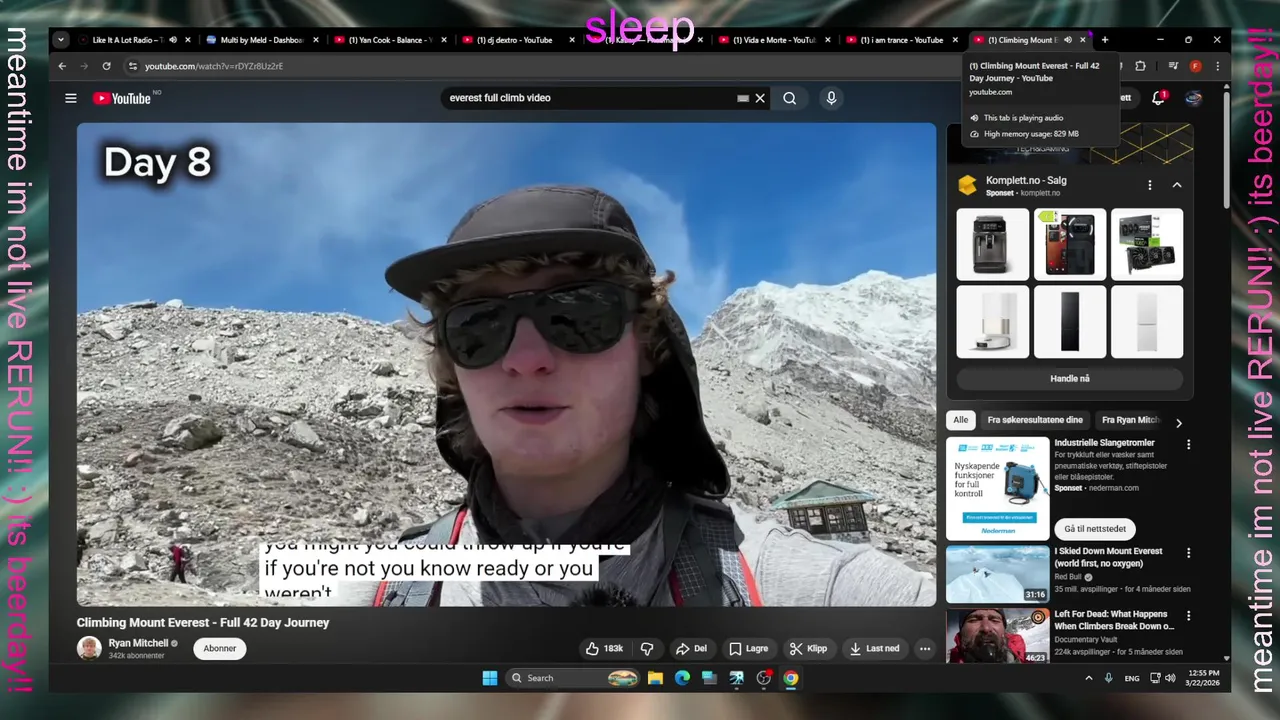This screenshot has height=720, width=1280.
Task: Open a new Chrome tab
Action: pos(1105,40)
